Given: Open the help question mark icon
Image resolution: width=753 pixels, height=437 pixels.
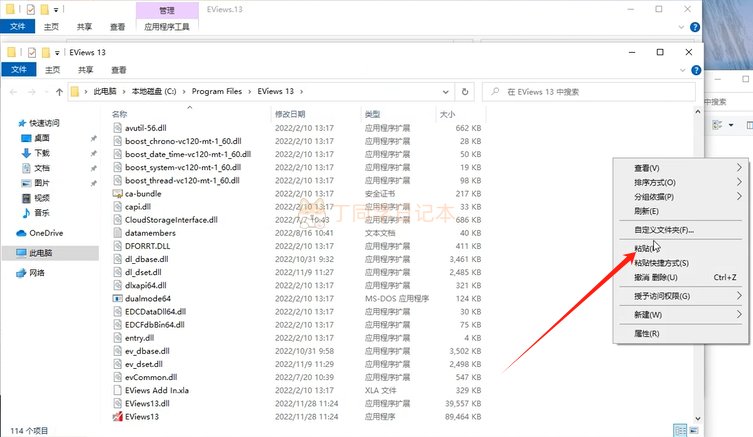Looking at the screenshot, I should (x=696, y=70).
